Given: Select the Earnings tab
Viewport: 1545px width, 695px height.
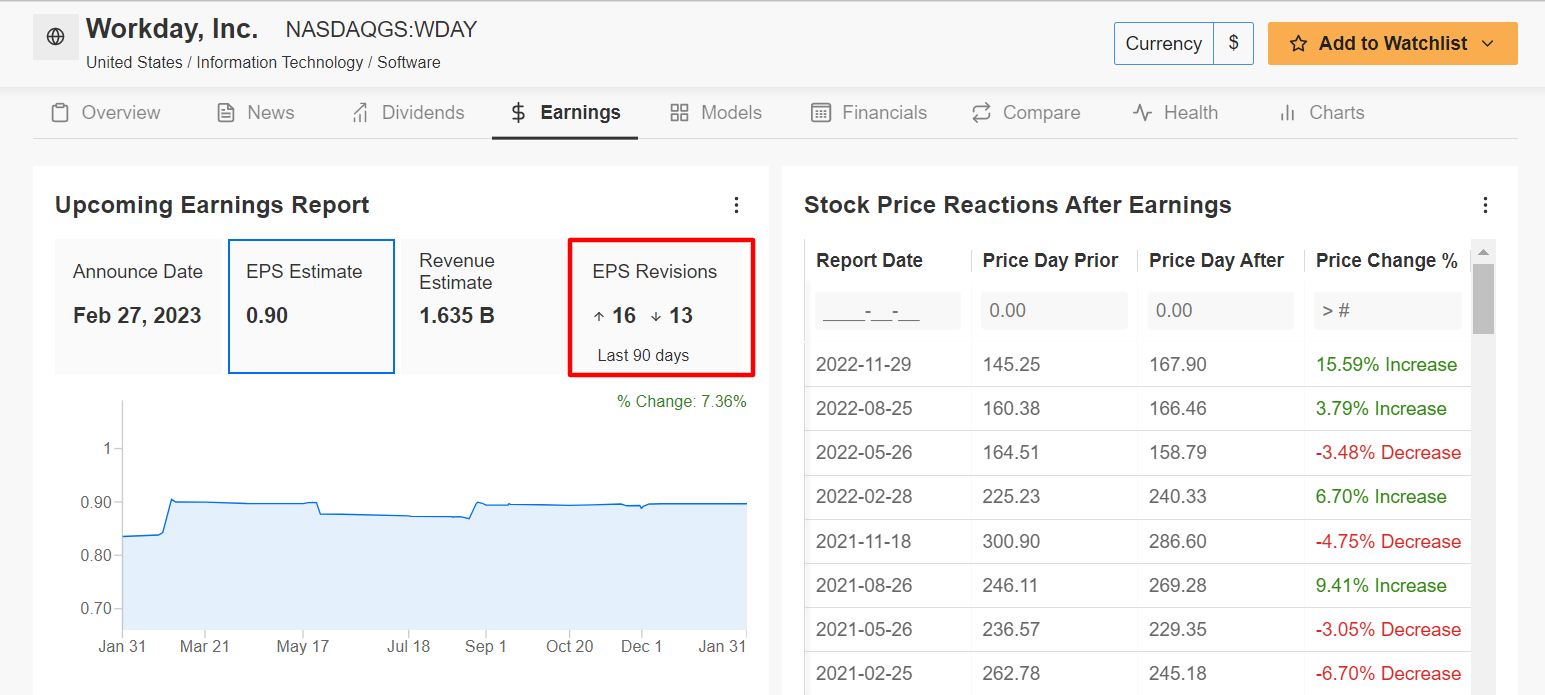Looking at the screenshot, I should (x=565, y=113).
